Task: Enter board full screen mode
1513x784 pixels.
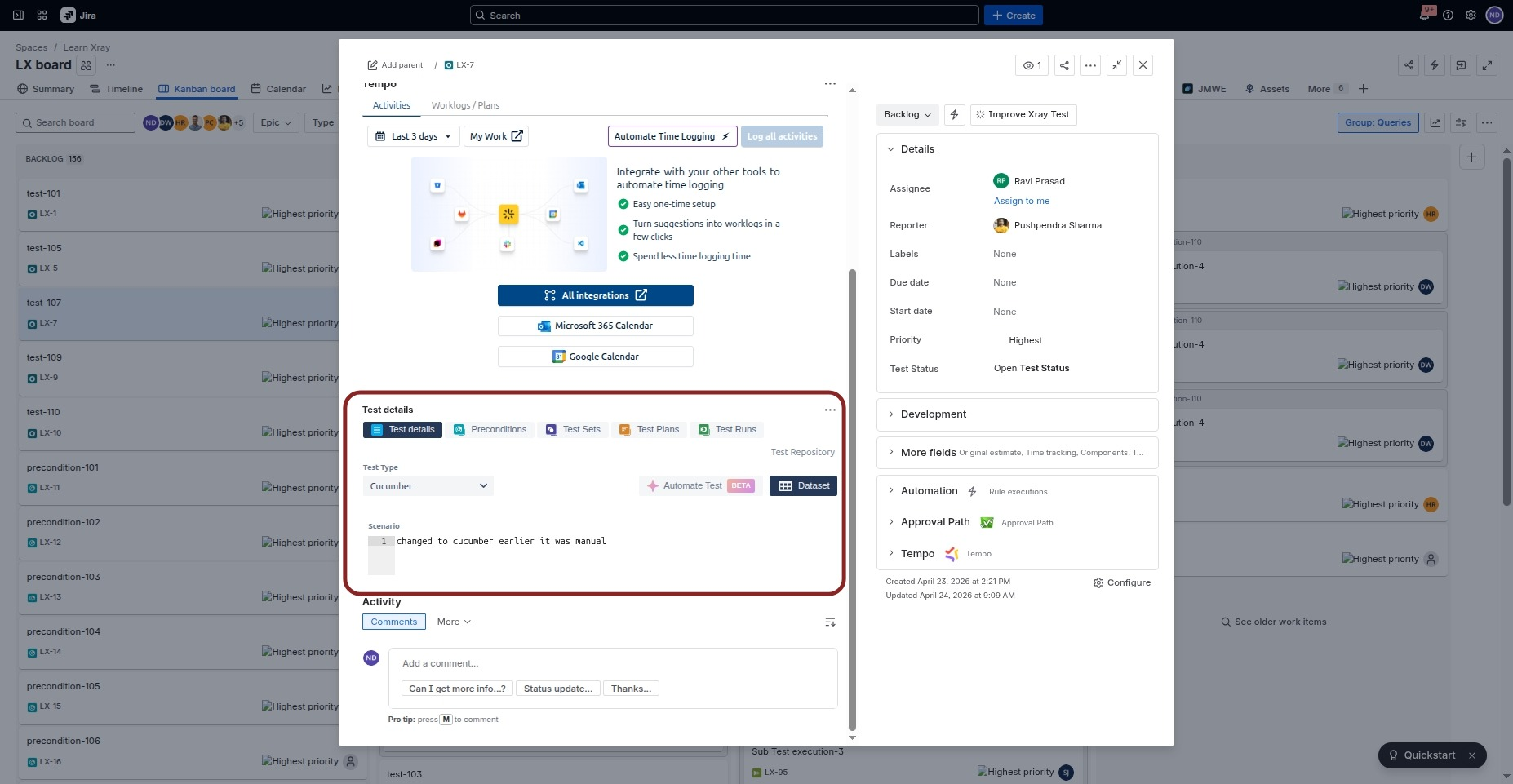Action: (x=1488, y=65)
